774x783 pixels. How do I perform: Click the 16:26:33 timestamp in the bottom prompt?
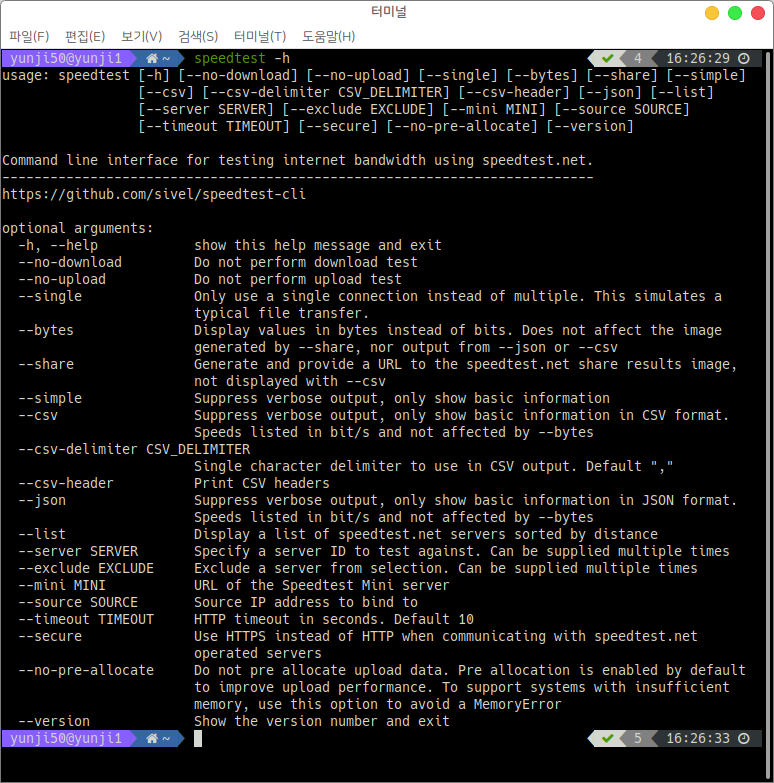[698, 738]
